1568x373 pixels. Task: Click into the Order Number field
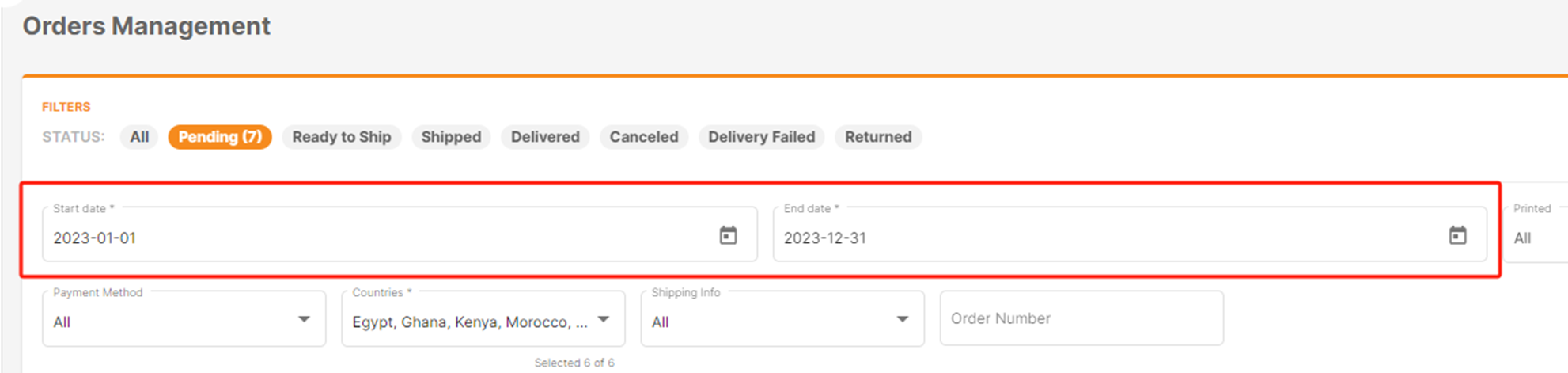pos(1081,318)
